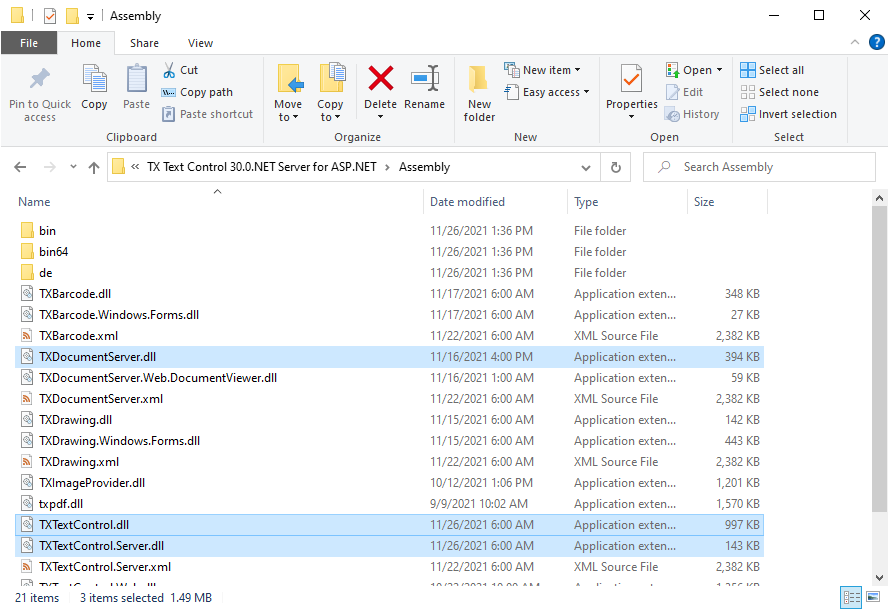Screen dimensions: 889x610
Task: Open address bar history dropdown
Action: coord(586,167)
